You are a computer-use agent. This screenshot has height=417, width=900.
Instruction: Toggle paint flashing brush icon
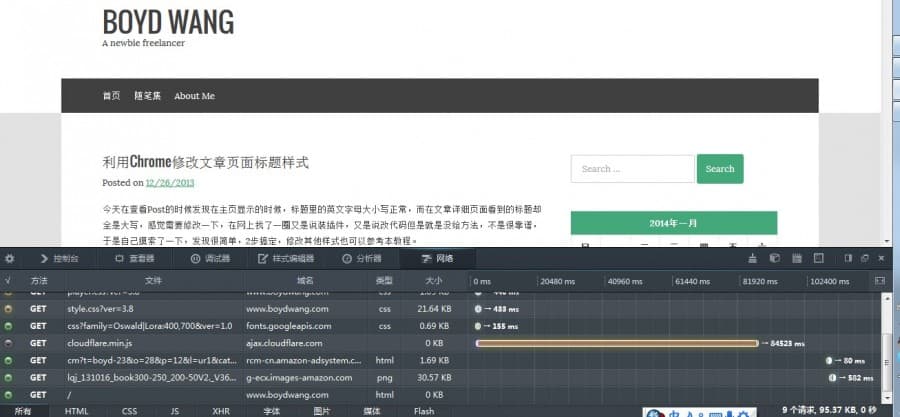[754, 258]
